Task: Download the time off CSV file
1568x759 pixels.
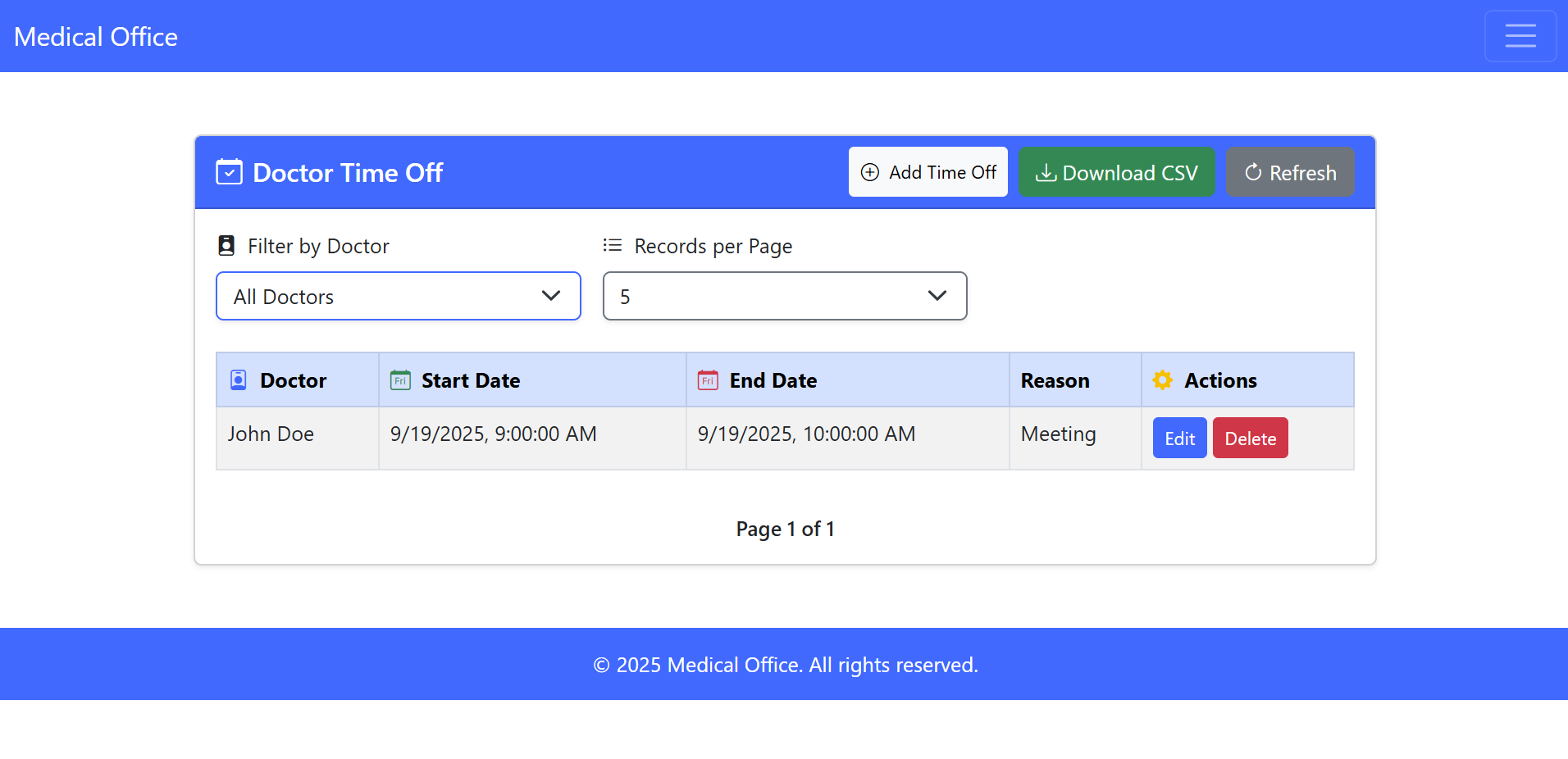Action: pyautogui.click(x=1115, y=172)
